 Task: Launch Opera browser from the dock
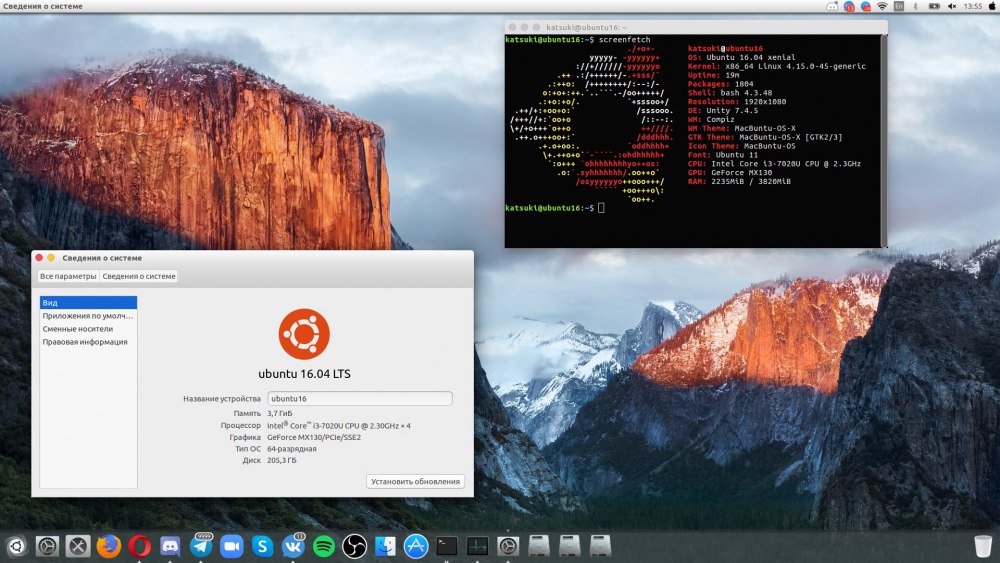[139, 546]
